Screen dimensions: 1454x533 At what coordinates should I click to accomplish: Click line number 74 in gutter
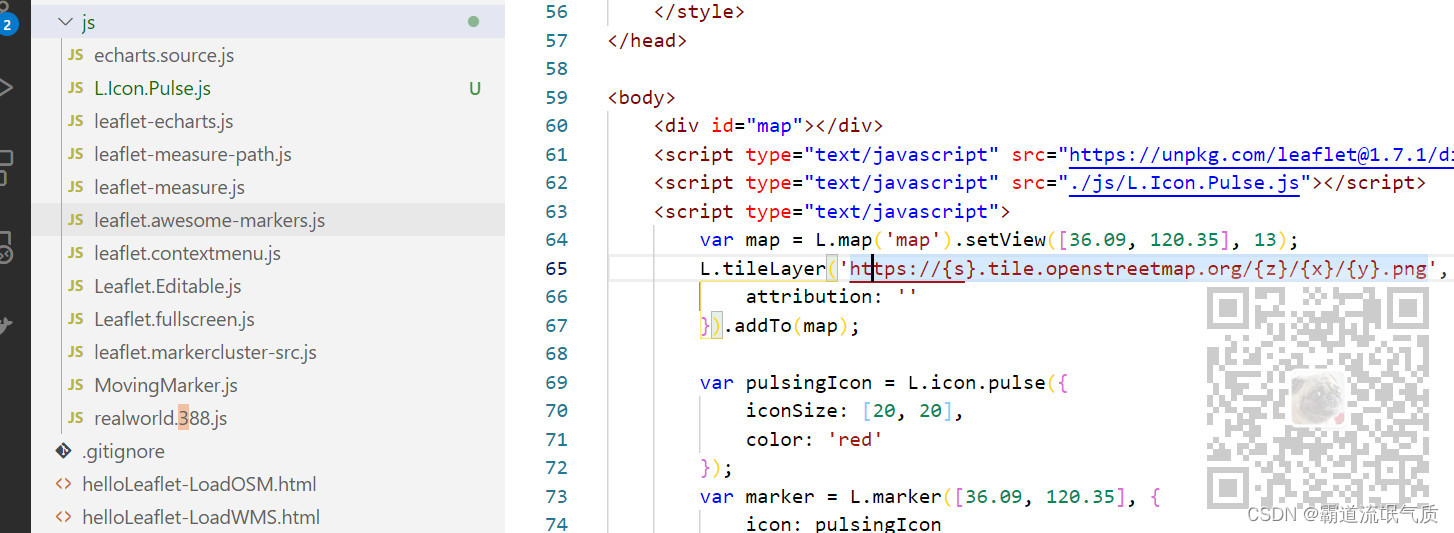(x=556, y=524)
